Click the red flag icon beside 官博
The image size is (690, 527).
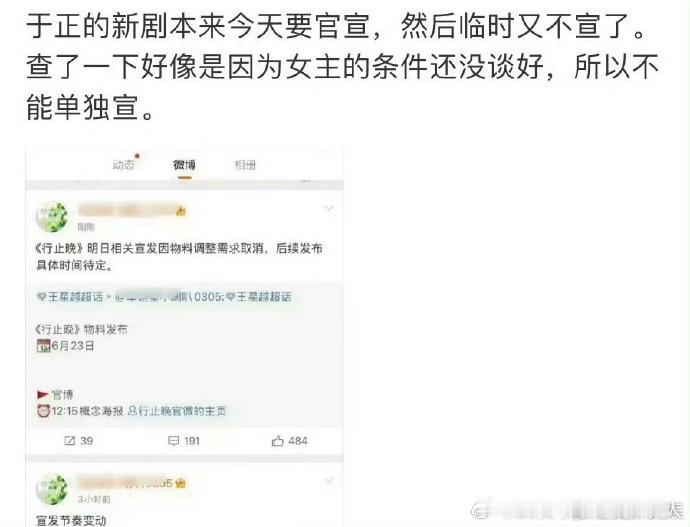[43, 395]
